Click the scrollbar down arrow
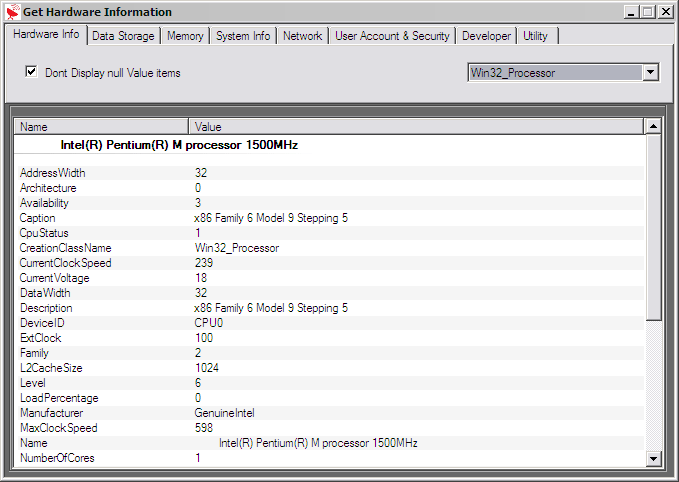The width and height of the screenshot is (679, 482). pyautogui.click(x=653, y=458)
